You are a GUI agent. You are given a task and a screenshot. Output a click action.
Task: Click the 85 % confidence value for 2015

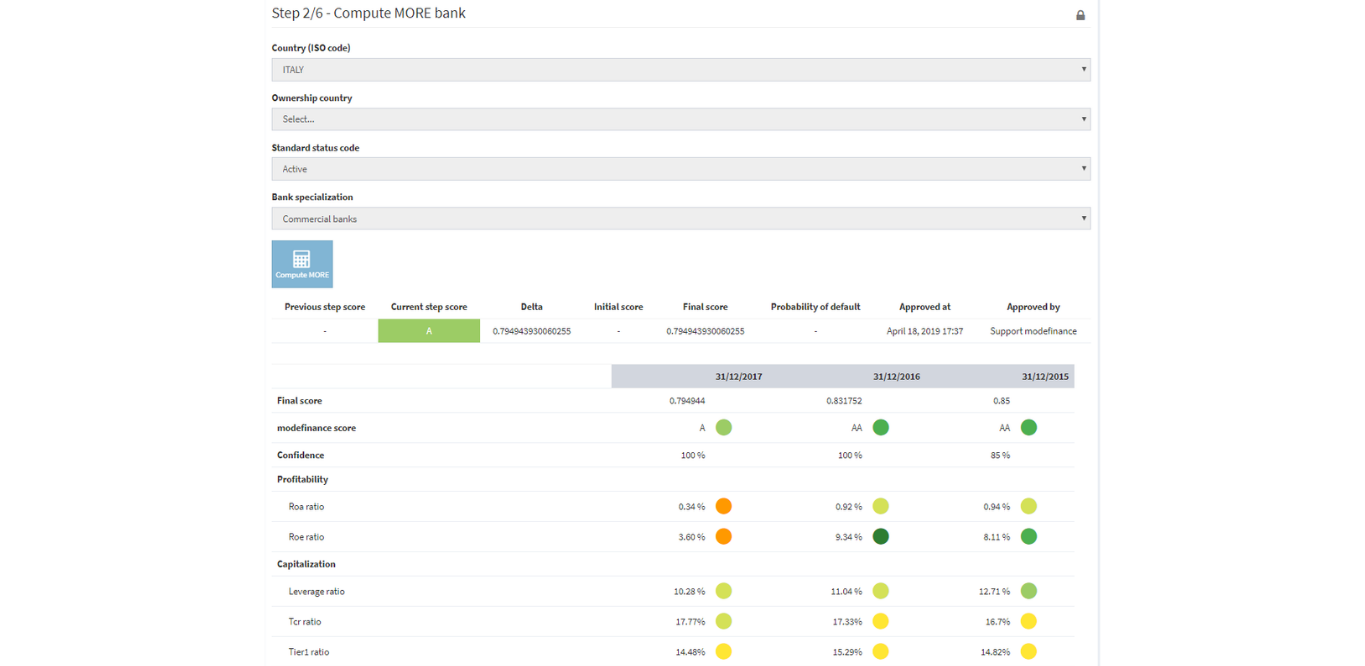coord(998,455)
